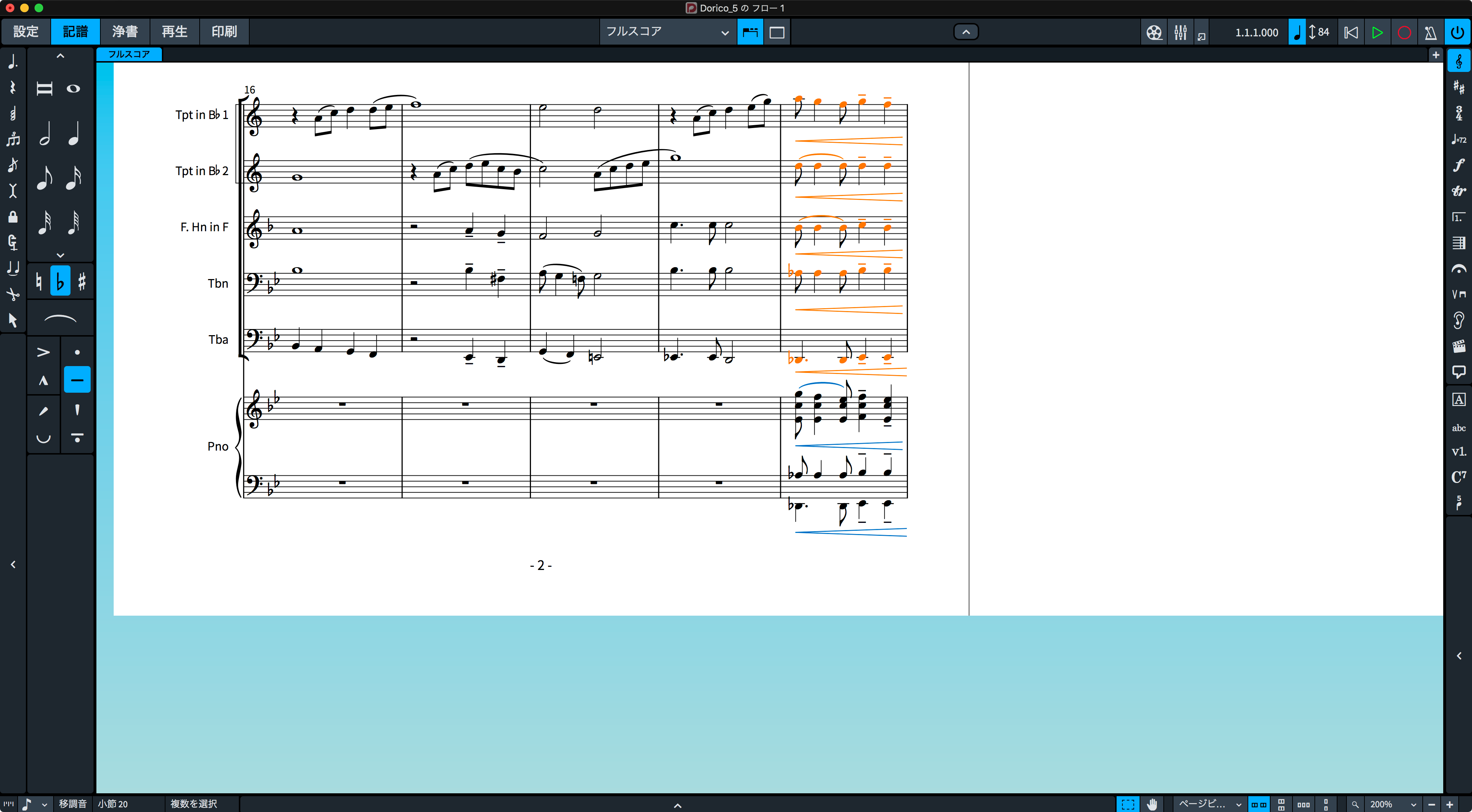Select the 32nd note duration
This screenshot has height=812, width=1472.
[45, 222]
